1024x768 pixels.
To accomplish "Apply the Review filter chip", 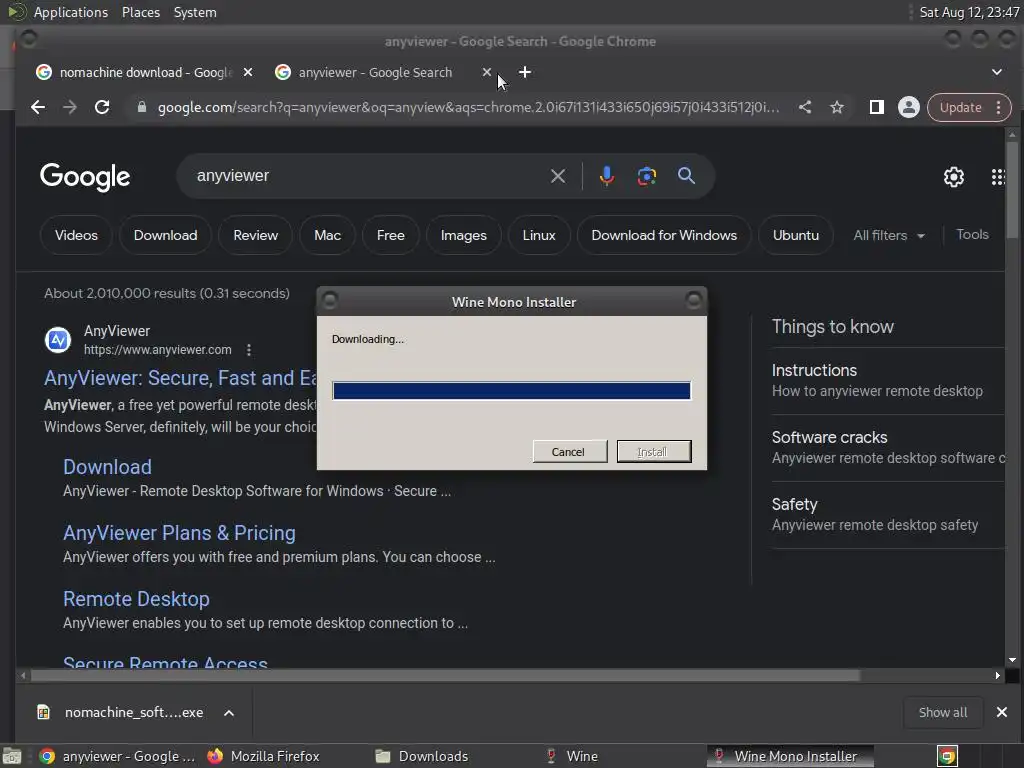I will click(255, 235).
